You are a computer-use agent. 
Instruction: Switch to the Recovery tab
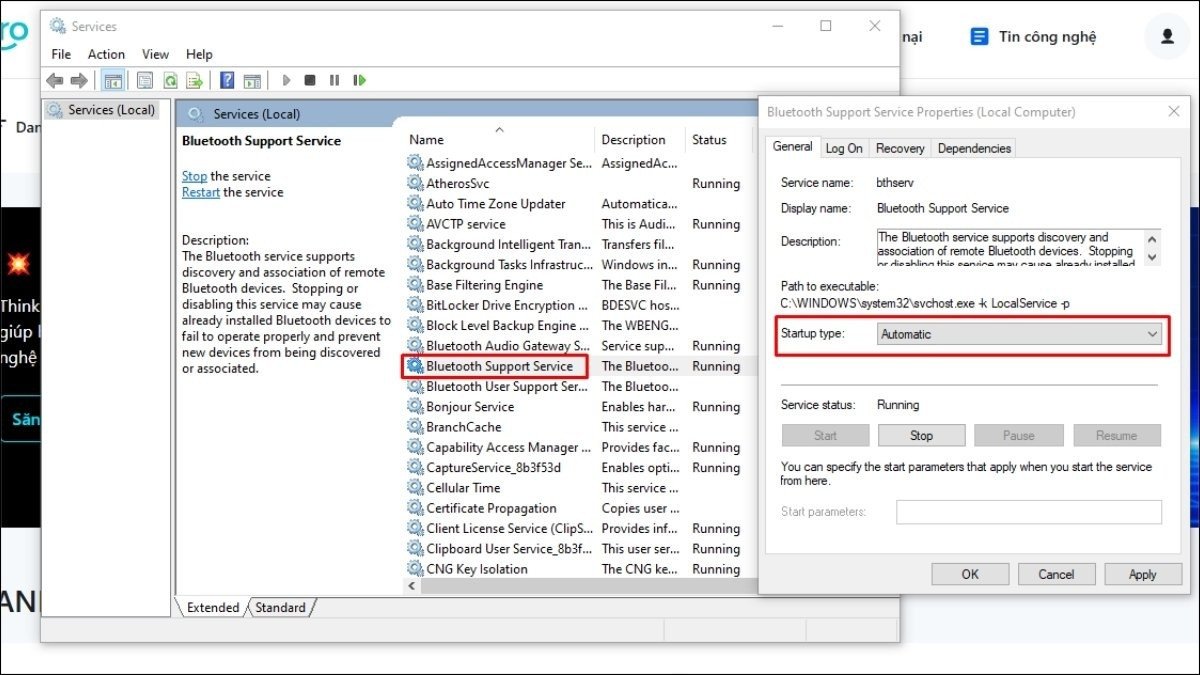900,148
